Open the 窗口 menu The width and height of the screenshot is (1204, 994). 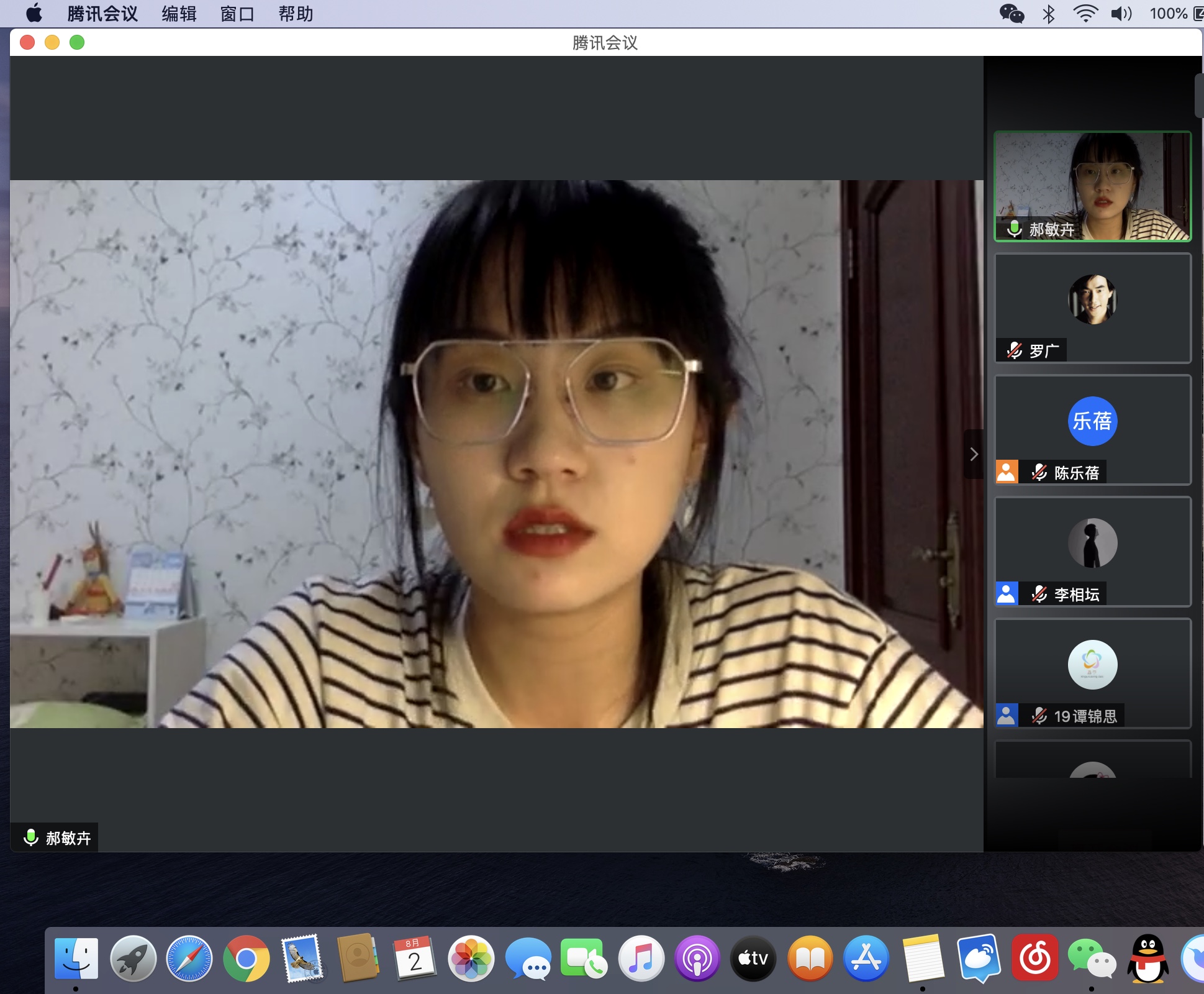tap(237, 14)
